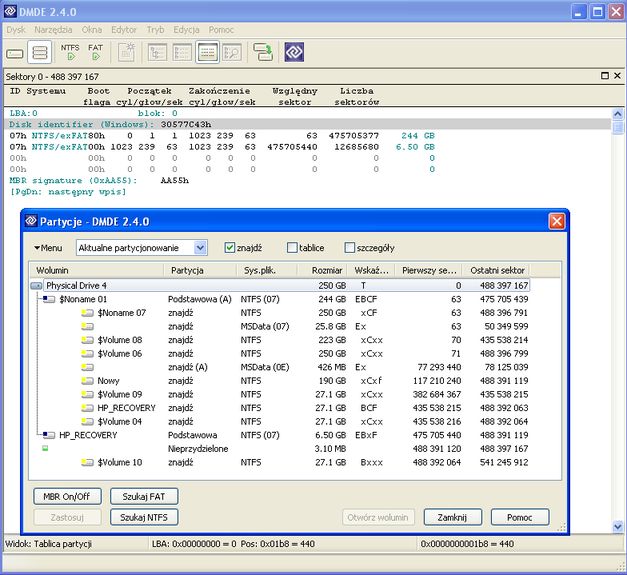
Task: Close the sector editor pane
Action: [617, 76]
